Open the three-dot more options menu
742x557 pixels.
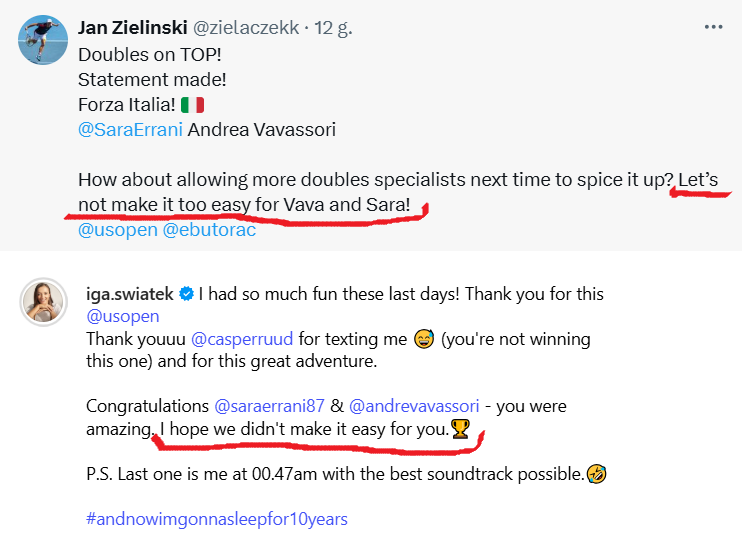pos(713,27)
